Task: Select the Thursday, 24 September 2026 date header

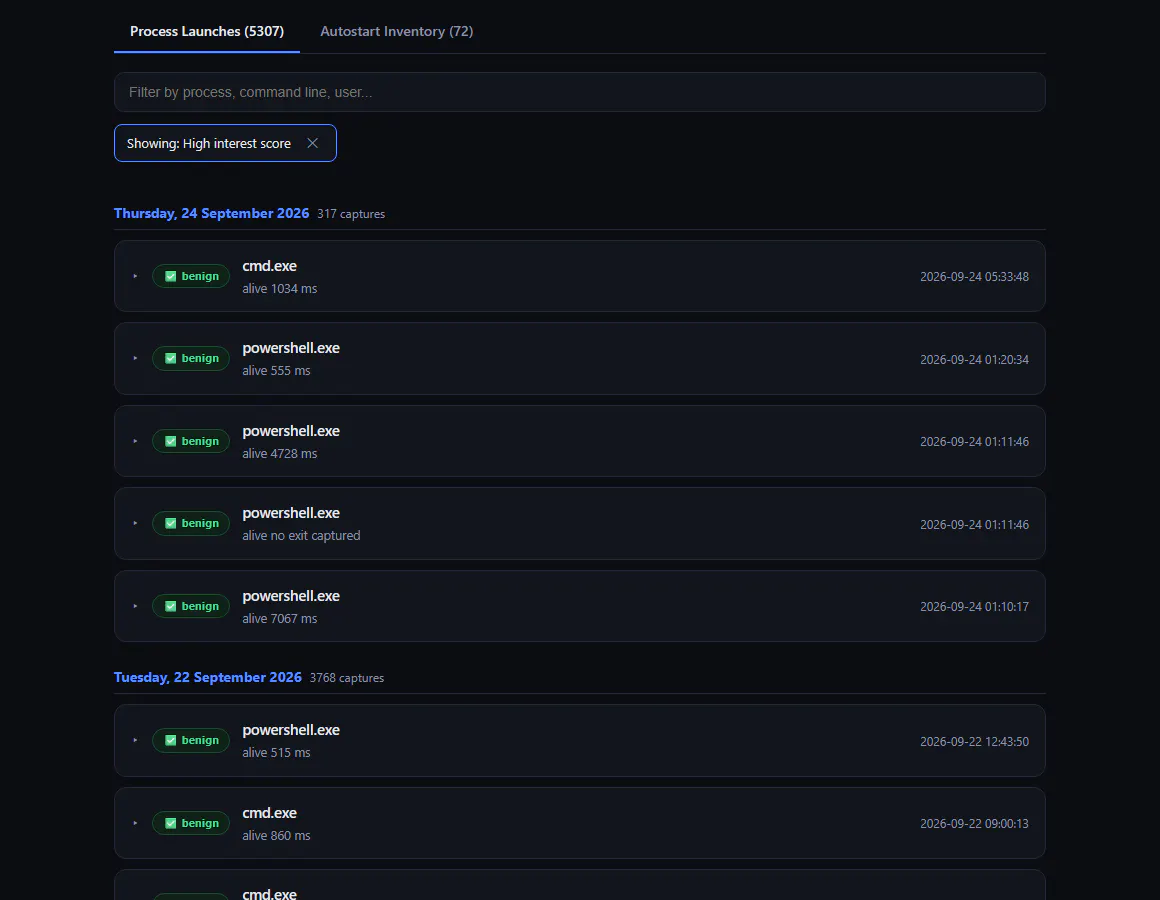Action: coord(212,213)
